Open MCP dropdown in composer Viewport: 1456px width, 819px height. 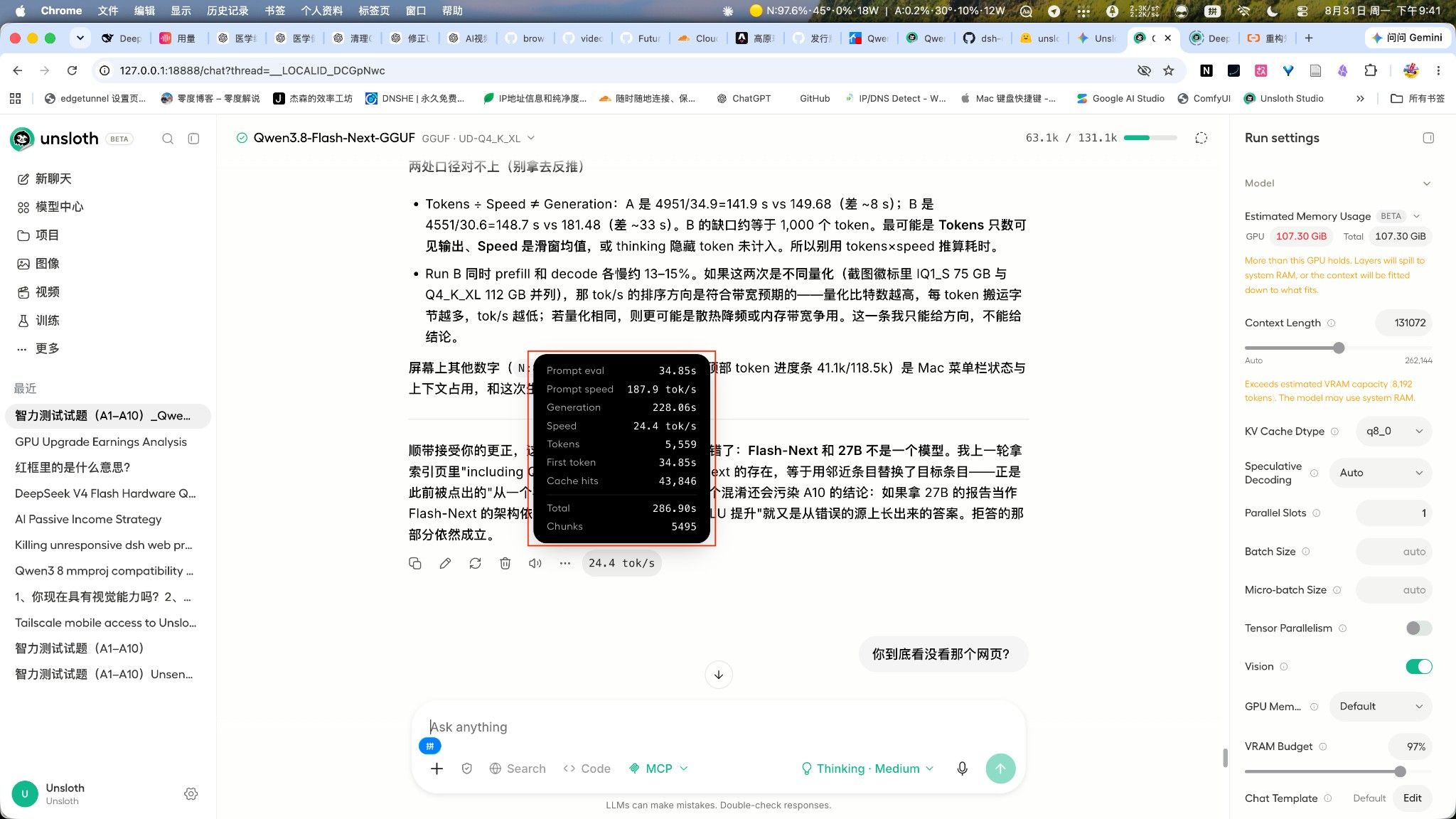click(x=658, y=769)
